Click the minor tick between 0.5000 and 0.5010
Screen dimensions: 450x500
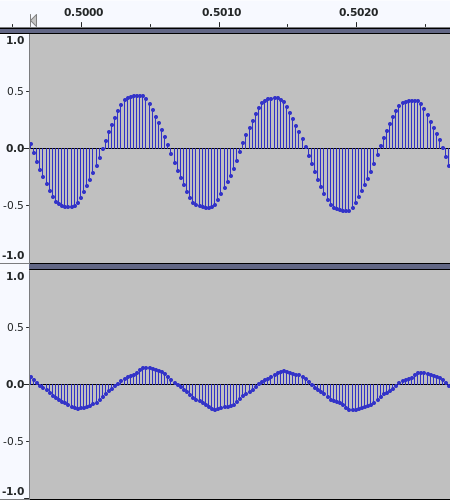(151, 25)
